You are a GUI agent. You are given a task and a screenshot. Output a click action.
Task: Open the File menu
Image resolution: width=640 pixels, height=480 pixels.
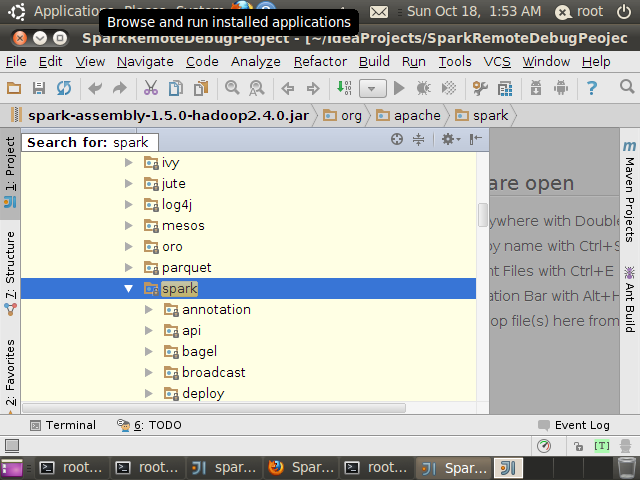(x=16, y=62)
